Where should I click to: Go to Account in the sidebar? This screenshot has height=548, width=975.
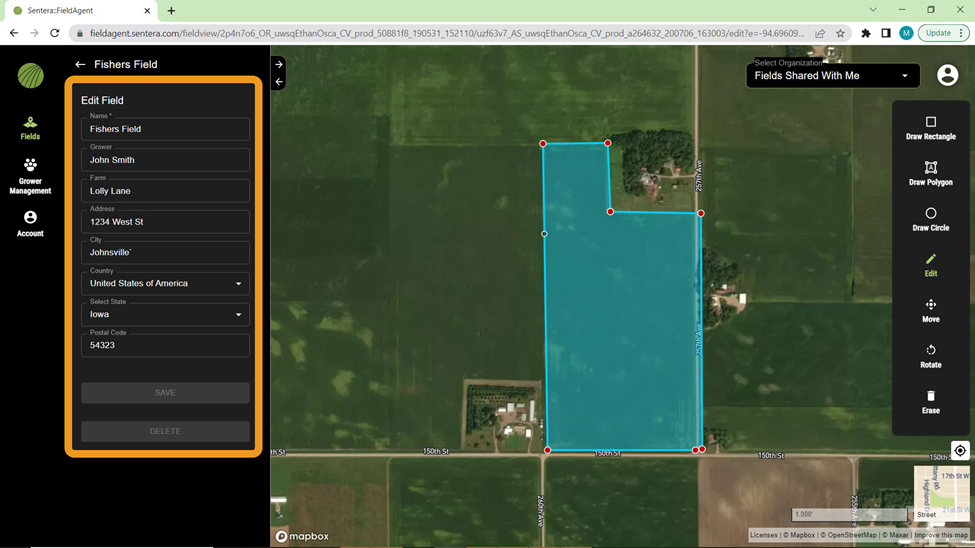30,224
